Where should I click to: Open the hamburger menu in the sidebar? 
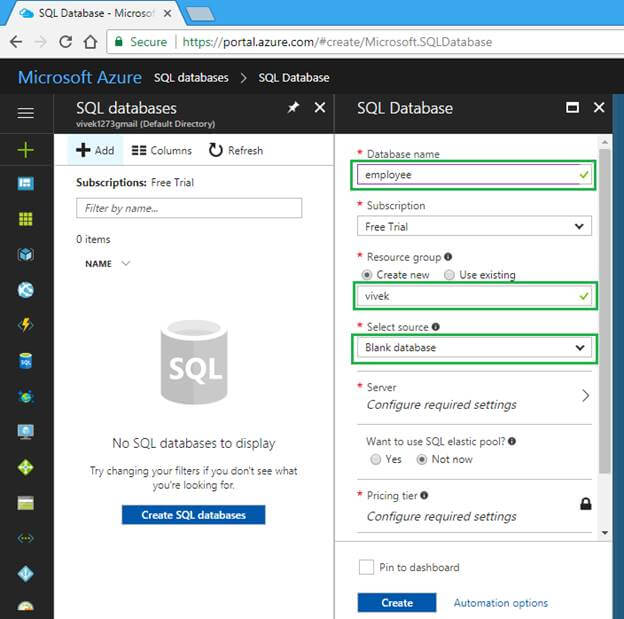[26, 113]
